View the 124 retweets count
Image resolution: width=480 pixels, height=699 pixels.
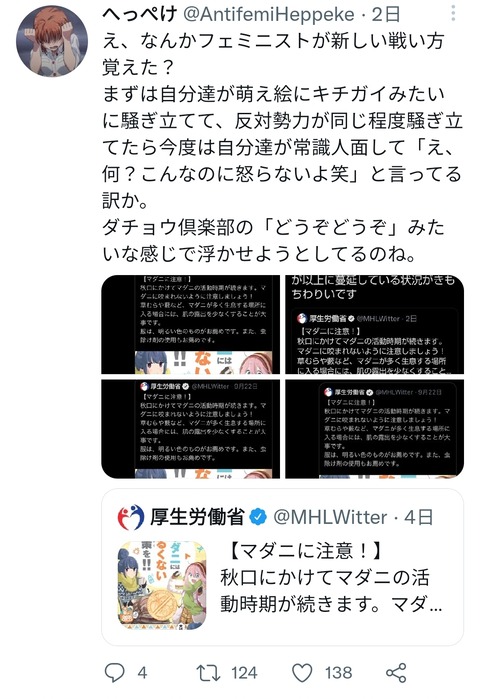tap(244, 673)
